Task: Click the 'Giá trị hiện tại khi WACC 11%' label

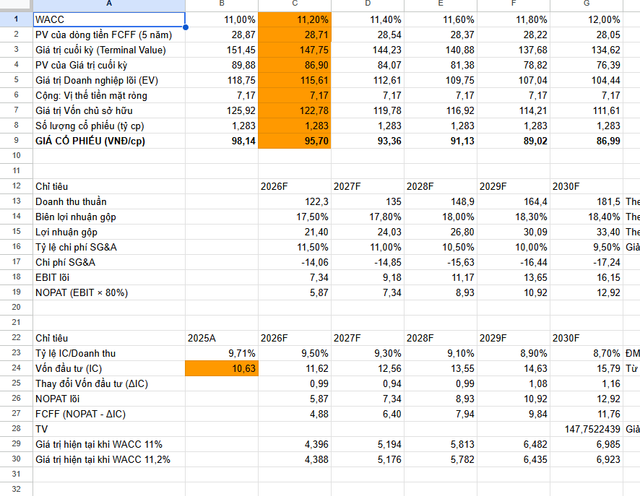Action: [x=99, y=444]
